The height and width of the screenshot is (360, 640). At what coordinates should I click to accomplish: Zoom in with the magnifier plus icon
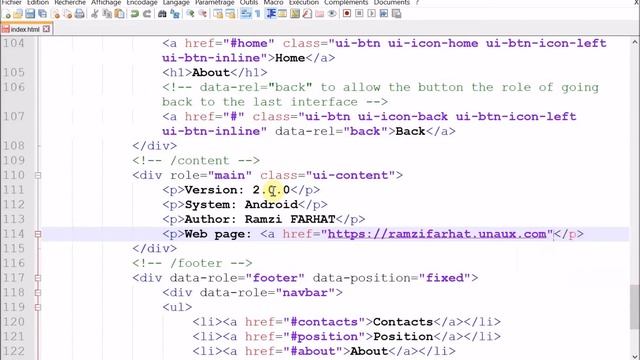click(x=190, y=14)
